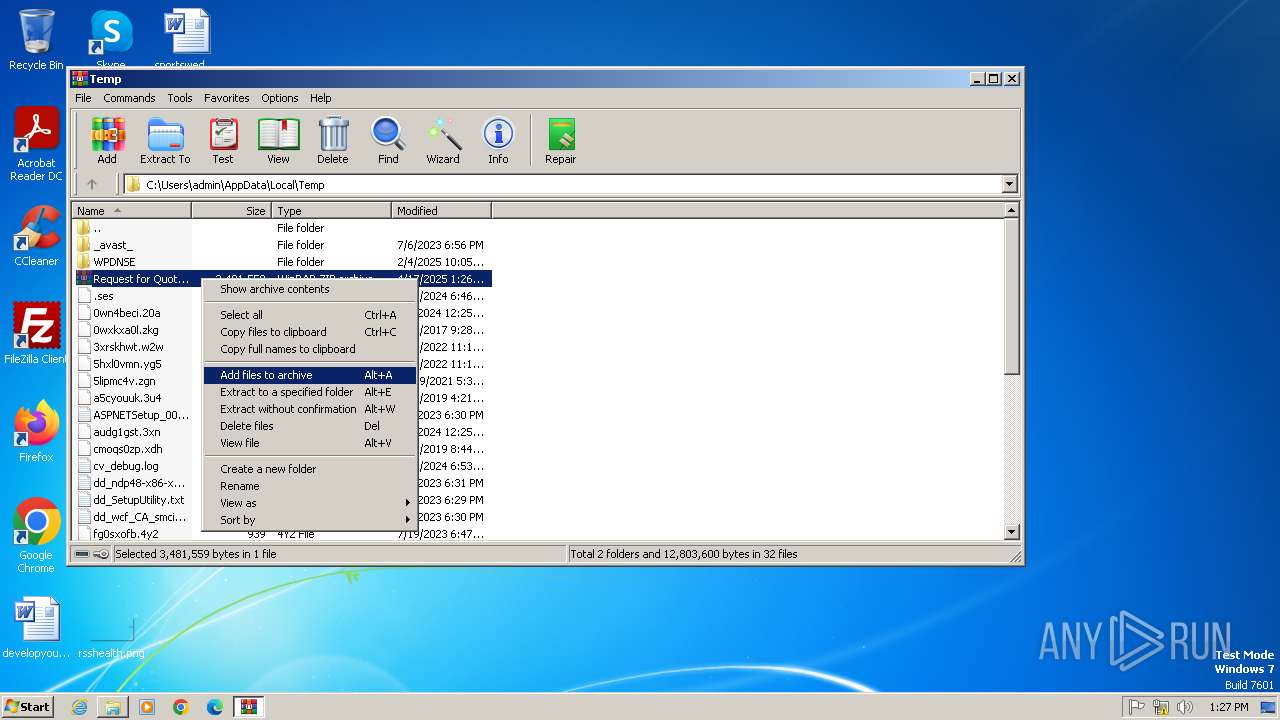1280x720 pixels.
Task: Choose Rename in context menu
Action: (310, 486)
